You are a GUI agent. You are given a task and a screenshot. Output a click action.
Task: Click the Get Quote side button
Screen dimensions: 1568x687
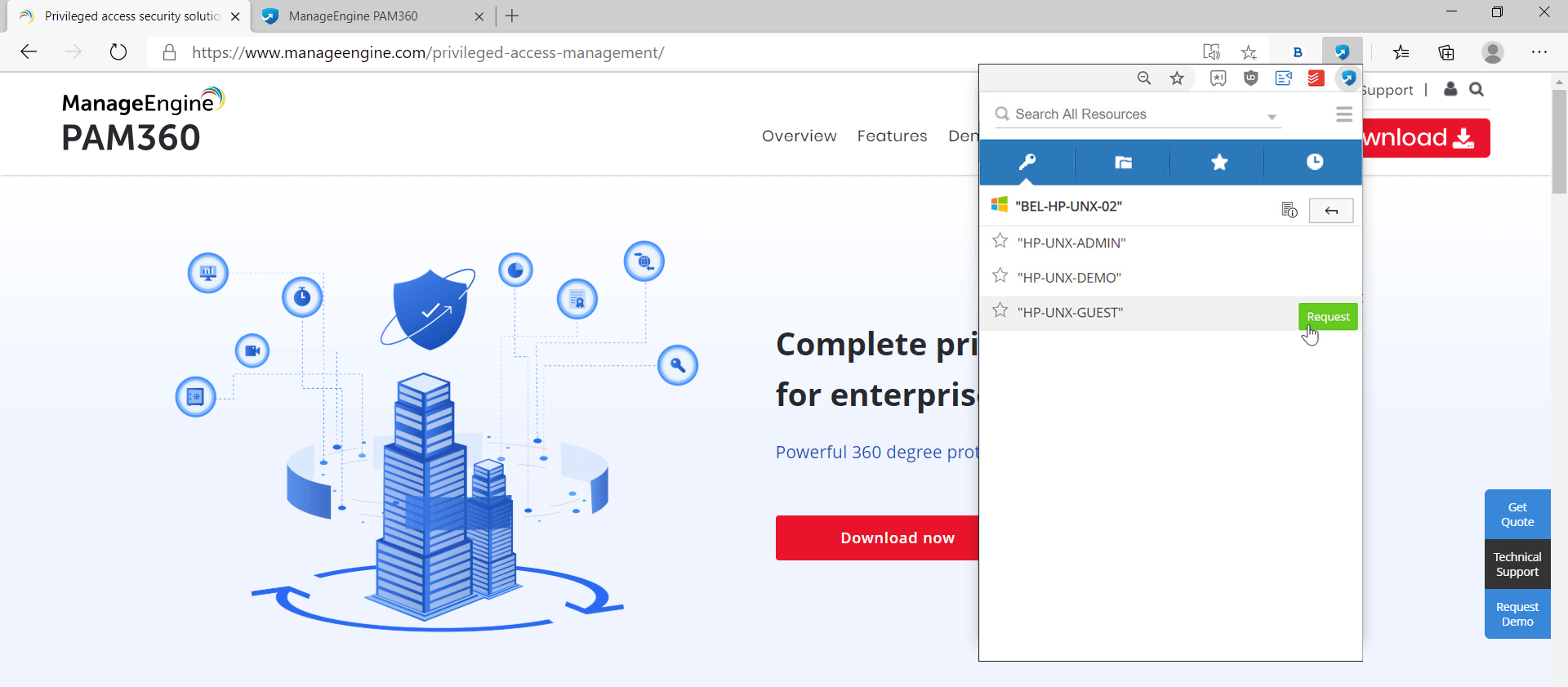point(1517,515)
